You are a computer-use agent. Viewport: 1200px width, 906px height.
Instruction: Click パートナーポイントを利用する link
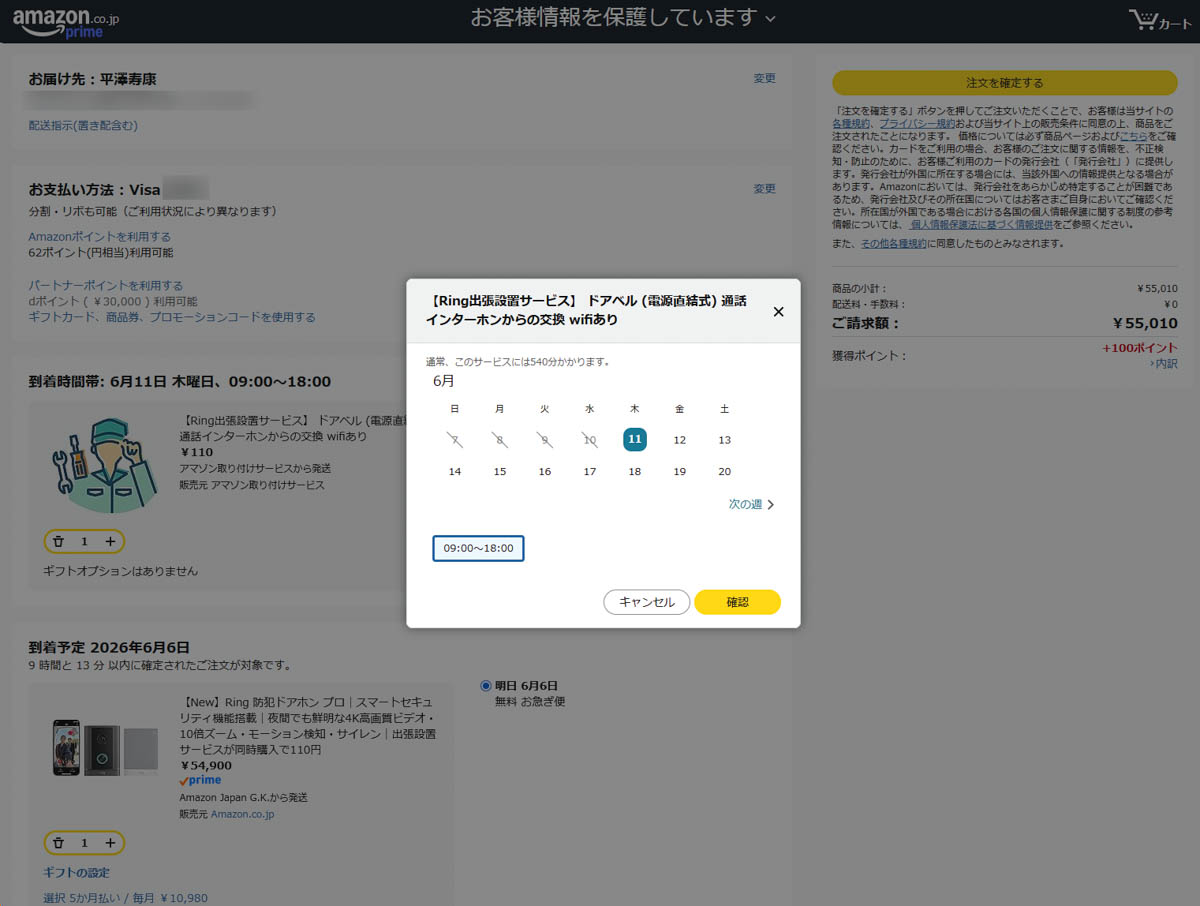[105, 285]
